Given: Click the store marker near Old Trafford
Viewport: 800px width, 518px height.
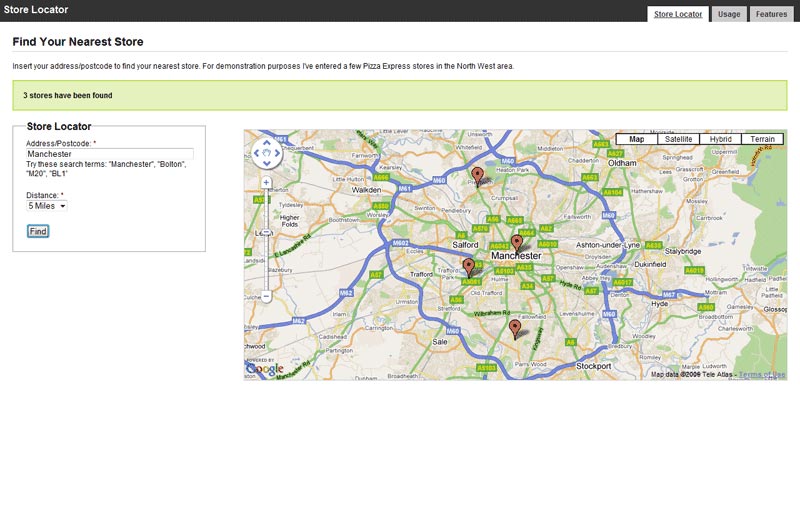Looking at the screenshot, I should click(468, 266).
